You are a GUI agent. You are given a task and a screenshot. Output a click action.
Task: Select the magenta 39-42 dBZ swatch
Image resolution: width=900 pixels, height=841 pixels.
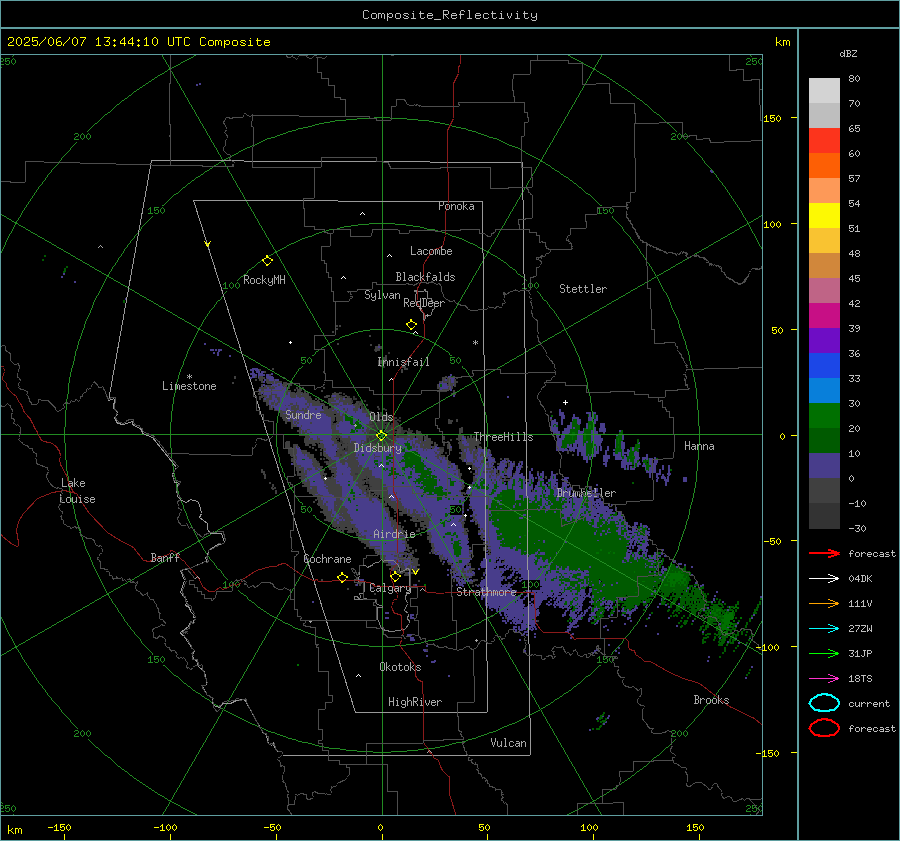(x=824, y=316)
